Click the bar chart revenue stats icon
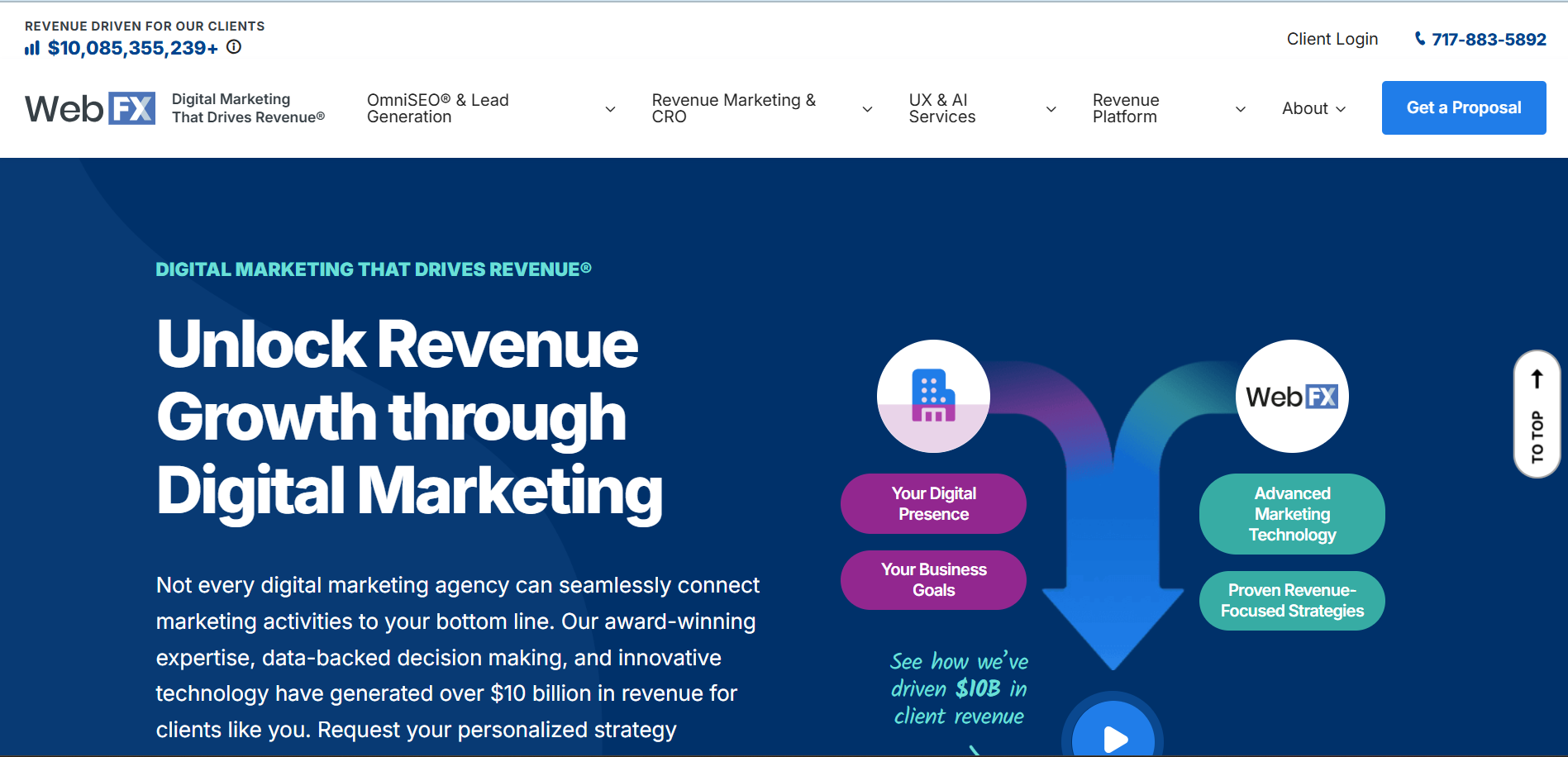 (31, 47)
